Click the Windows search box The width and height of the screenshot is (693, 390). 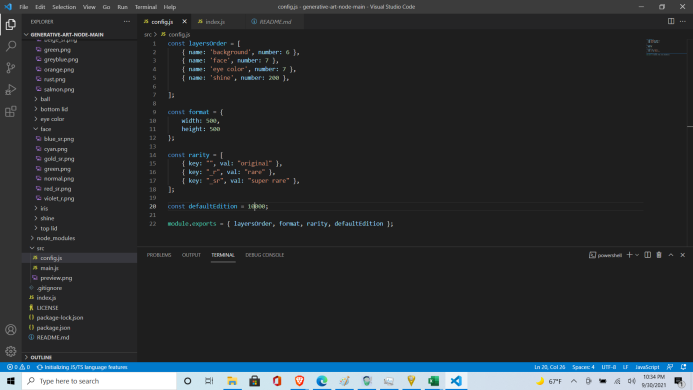tap(99, 381)
